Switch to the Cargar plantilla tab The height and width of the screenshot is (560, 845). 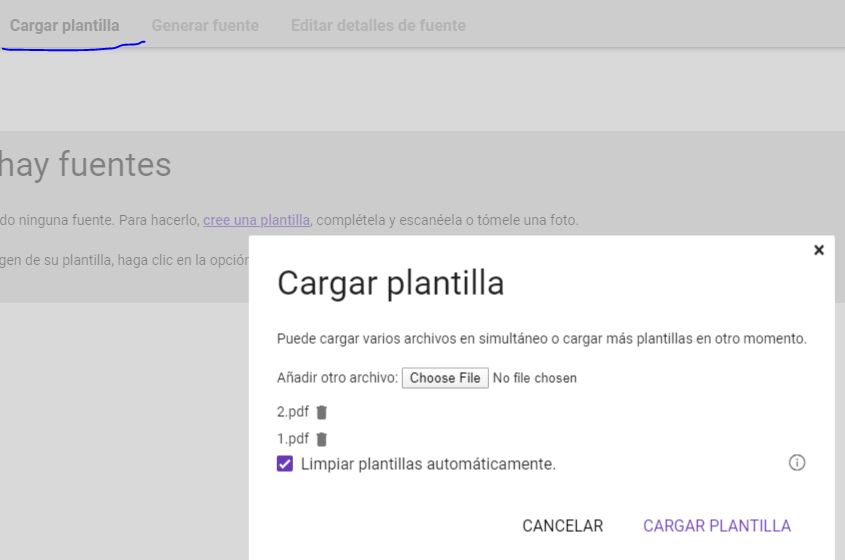point(65,25)
